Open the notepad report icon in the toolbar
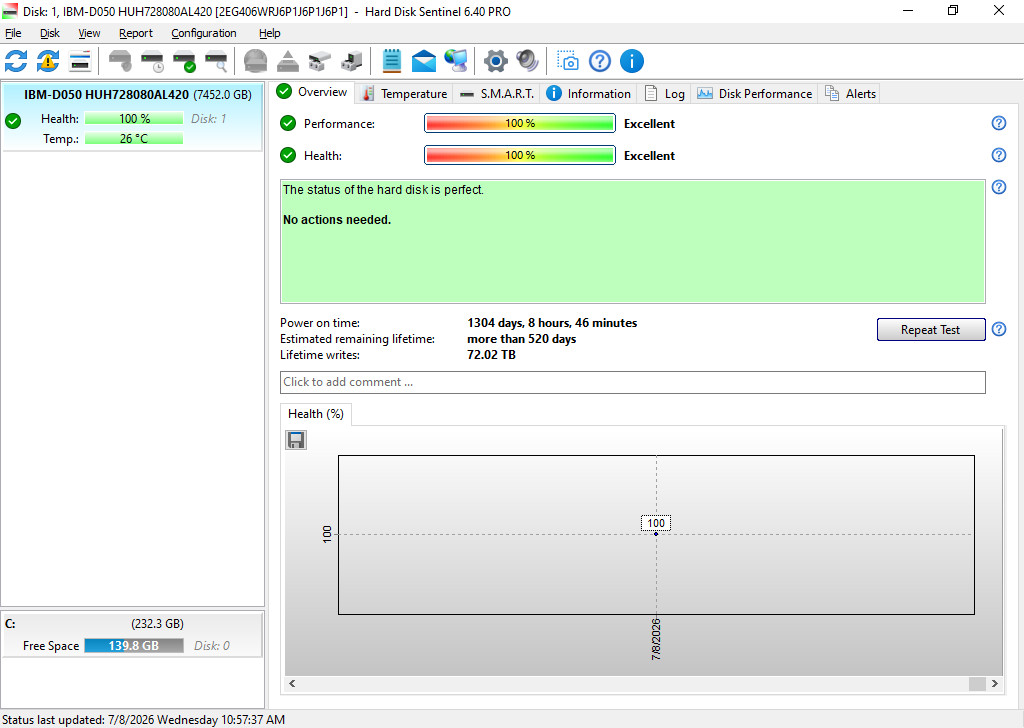 (x=392, y=61)
